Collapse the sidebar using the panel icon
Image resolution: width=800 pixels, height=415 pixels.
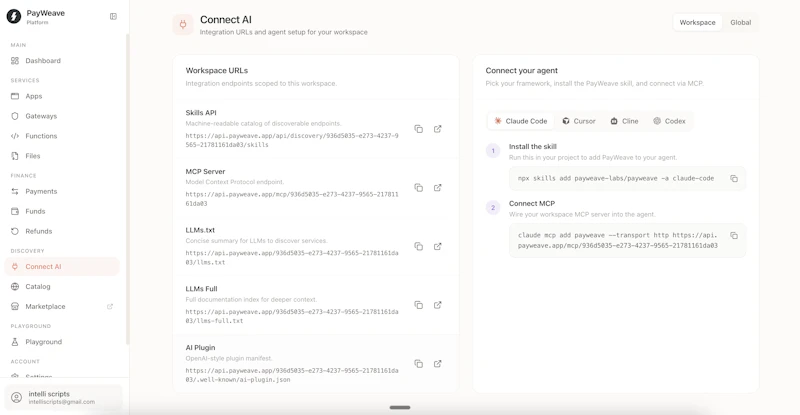tap(113, 16)
